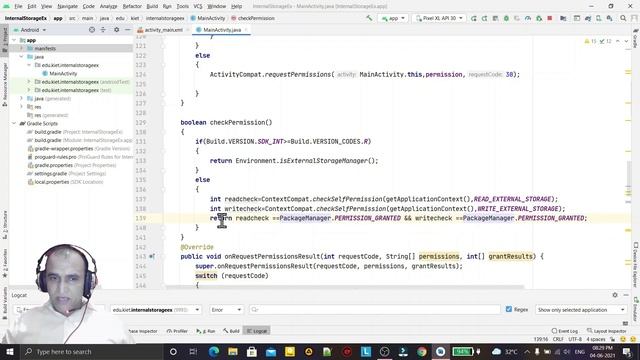
Task: Click the inspection warnings indicator in editor
Action: (598, 41)
